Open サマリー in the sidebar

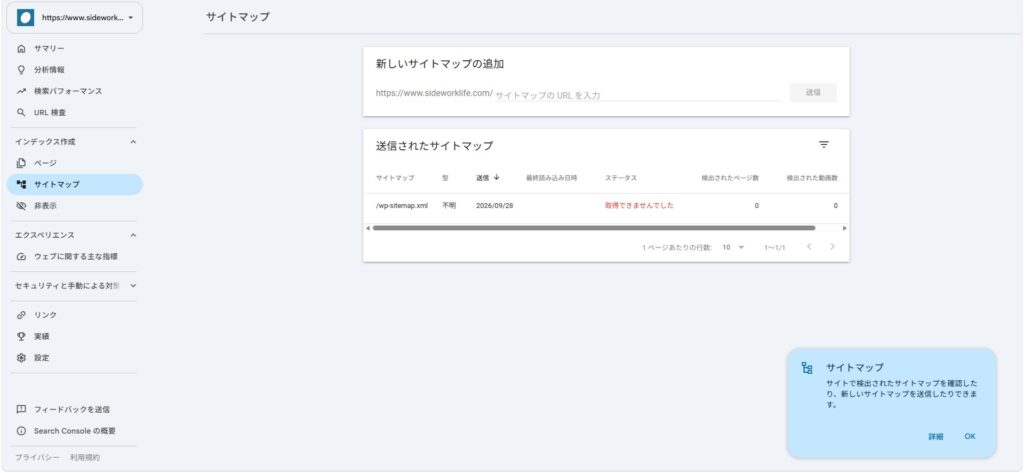(x=74, y=48)
